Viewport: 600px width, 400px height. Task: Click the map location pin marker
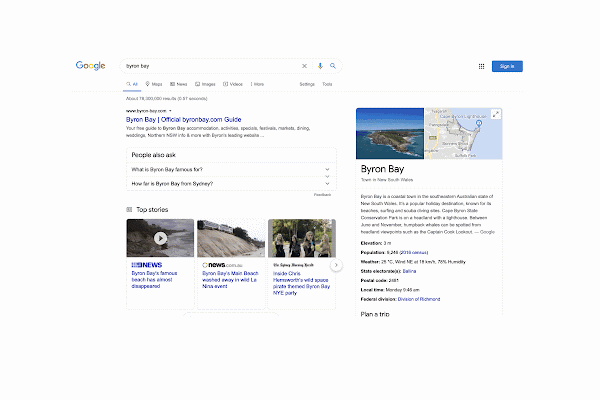point(479,123)
